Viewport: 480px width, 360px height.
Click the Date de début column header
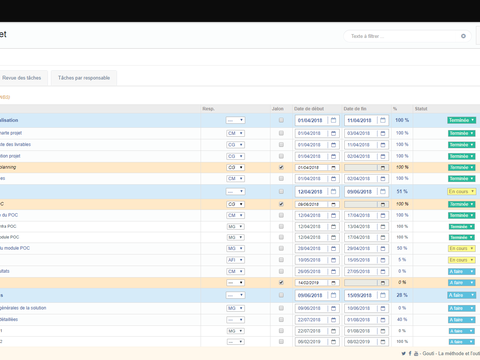pos(309,109)
